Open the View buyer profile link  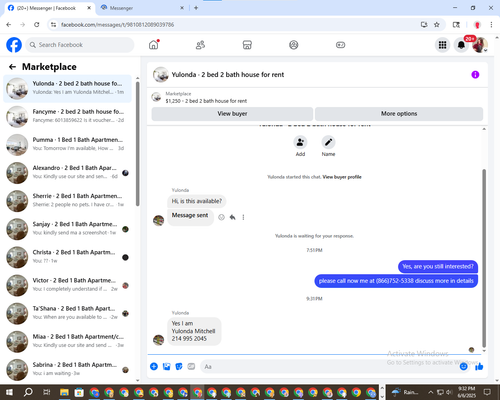tap(342, 177)
